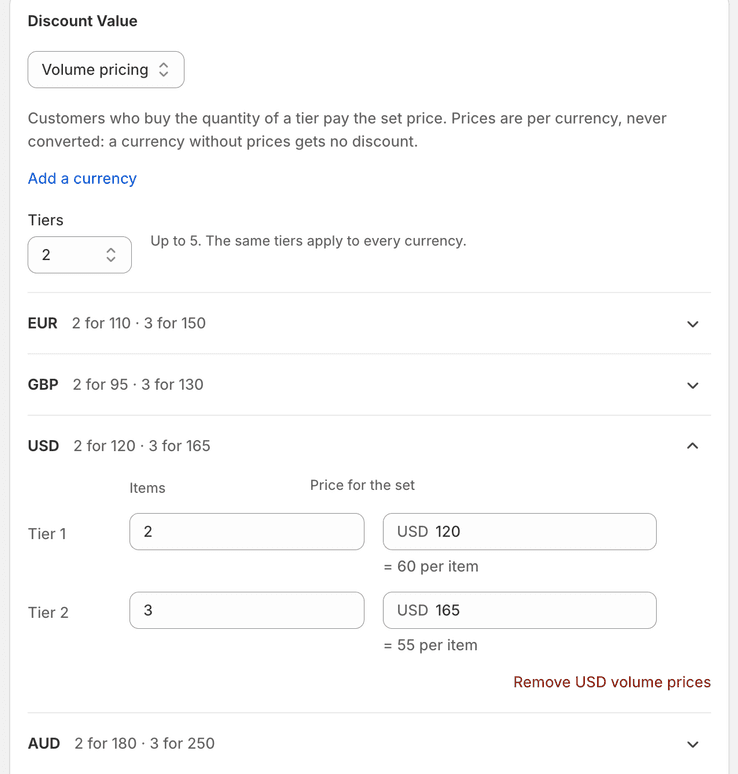
Task: Expand the GBP currency row chevron
Action: tap(693, 385)
